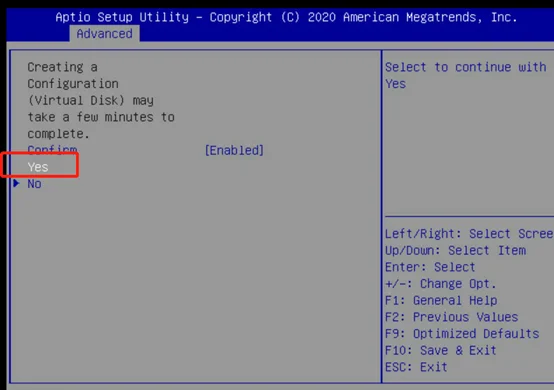Screen dimensions: 554x390
Task: Click the 'Left/Right: Select Screen' hint
Action: [x=469, y=234]
